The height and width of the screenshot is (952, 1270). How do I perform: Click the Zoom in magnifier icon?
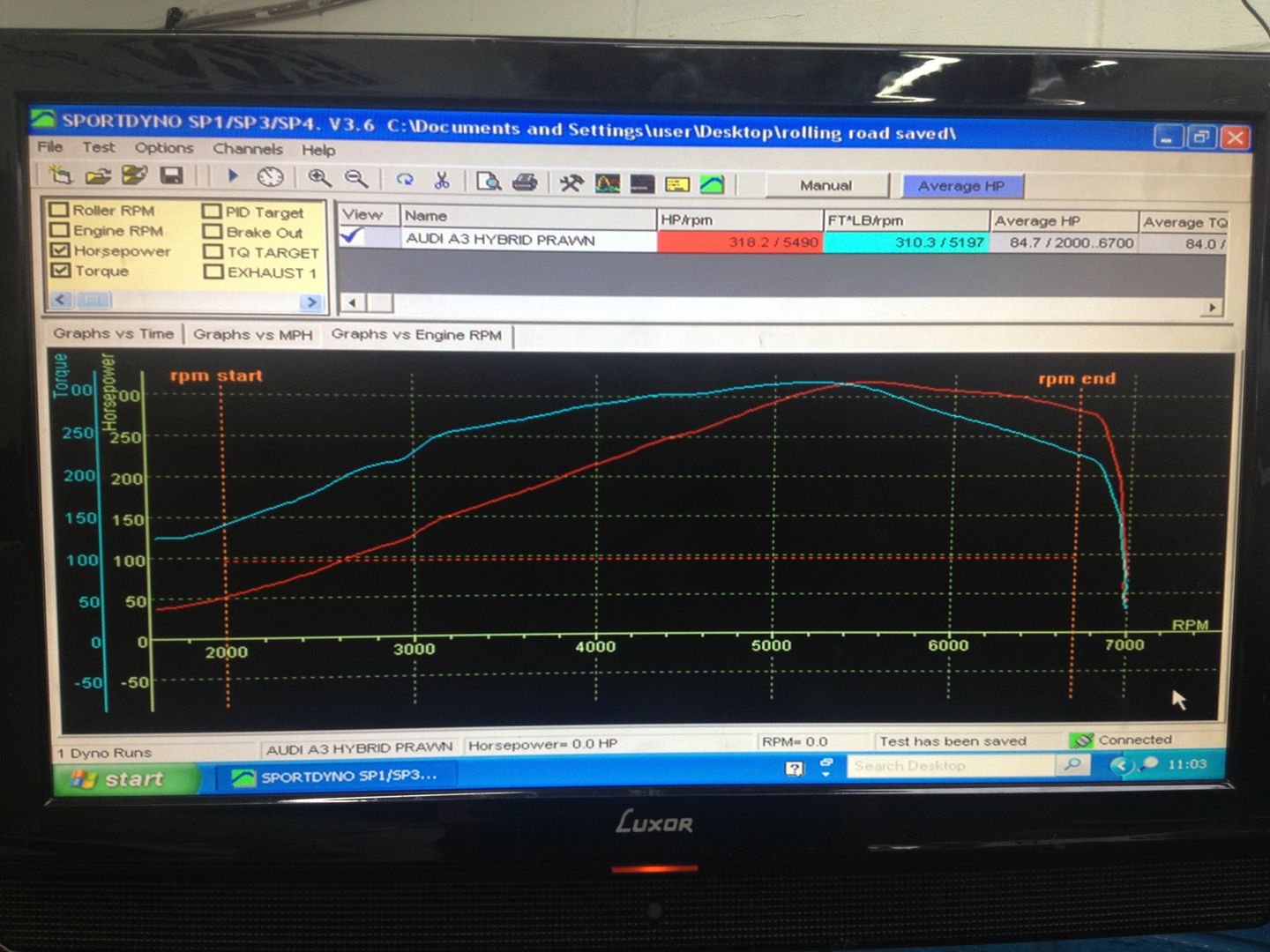click(x=319, y=178)
